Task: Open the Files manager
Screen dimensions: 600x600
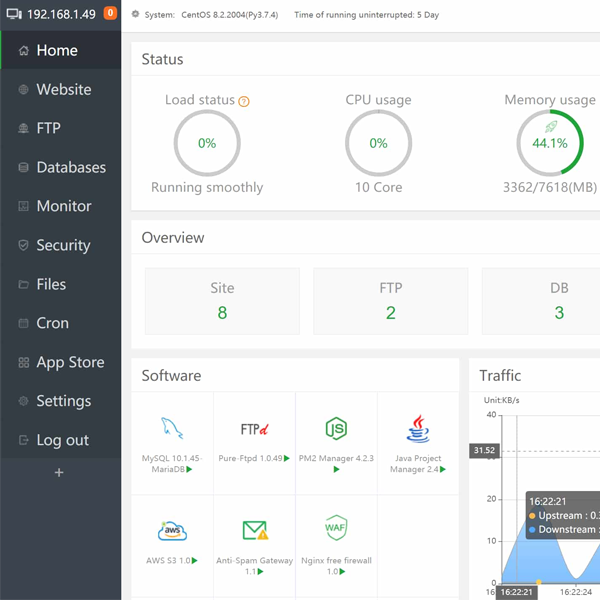Action: (x=60, y=284)
